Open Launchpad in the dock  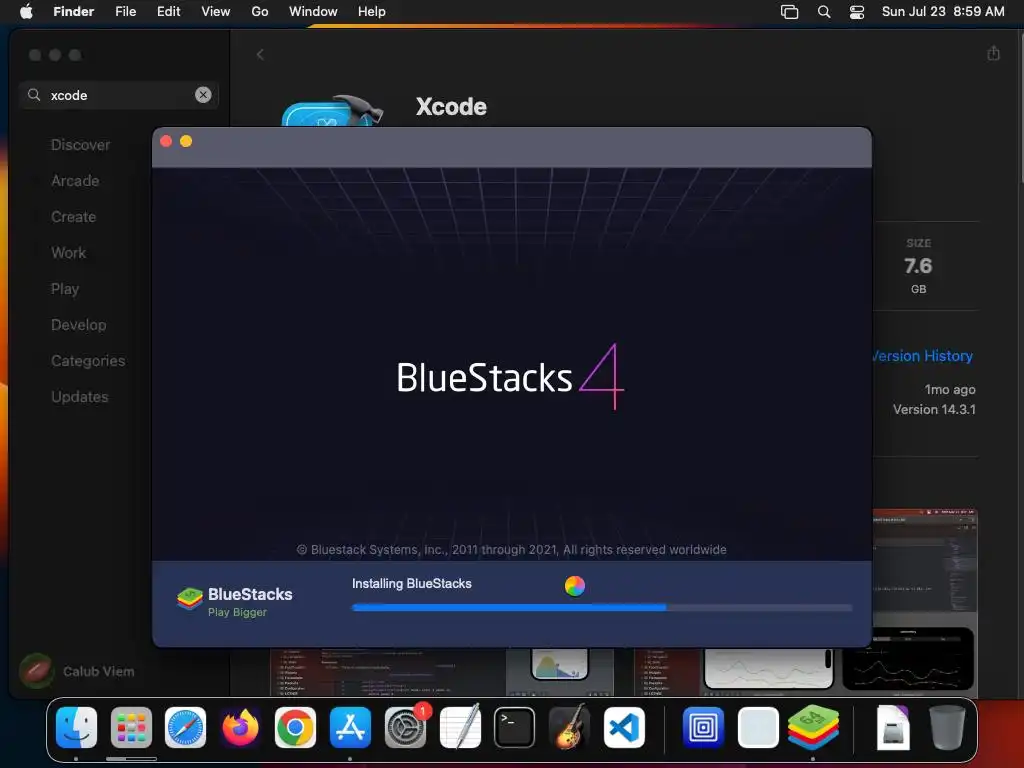(x=131, y=728)
